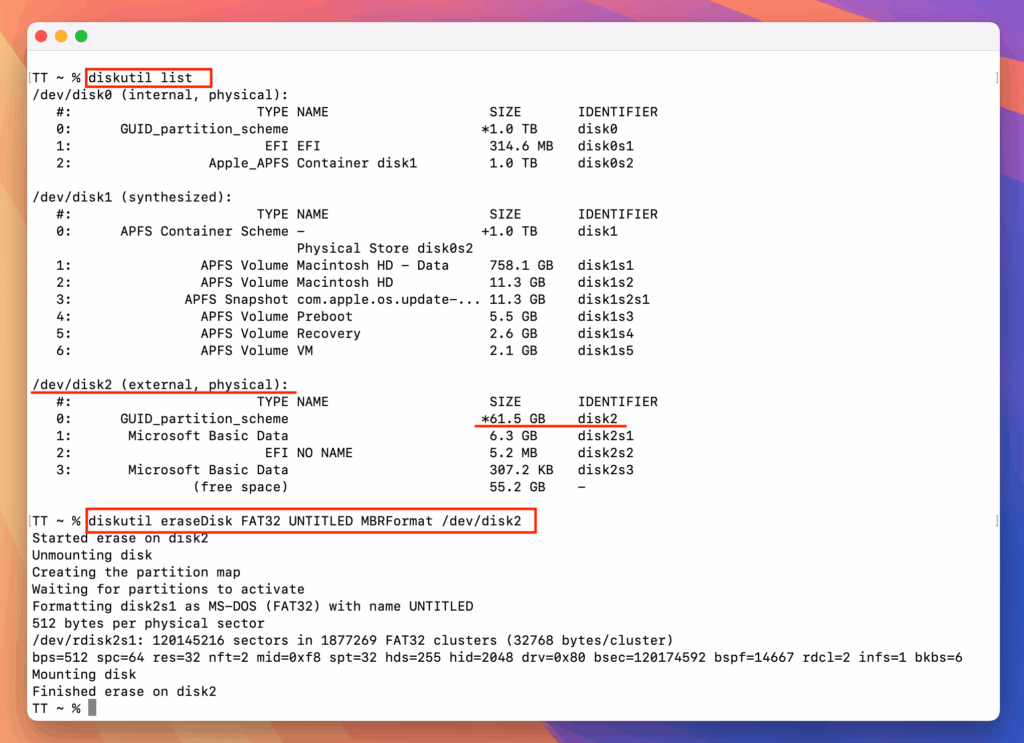The width and height of the screenshot is (1024, 743).
Task: Click the '(free space)' entry under disk2
Action: 240,487
